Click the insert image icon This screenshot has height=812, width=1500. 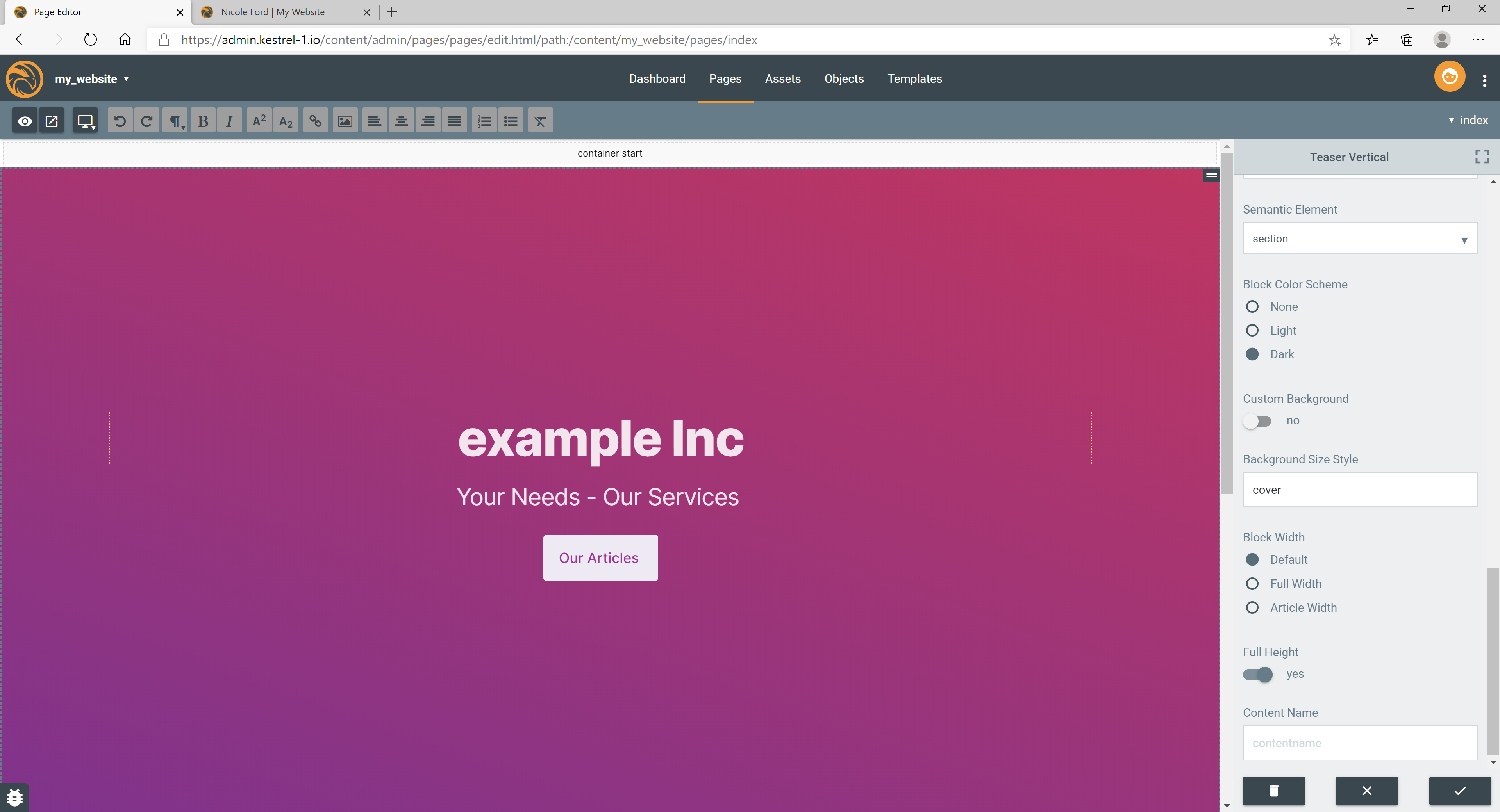[345, 121]
